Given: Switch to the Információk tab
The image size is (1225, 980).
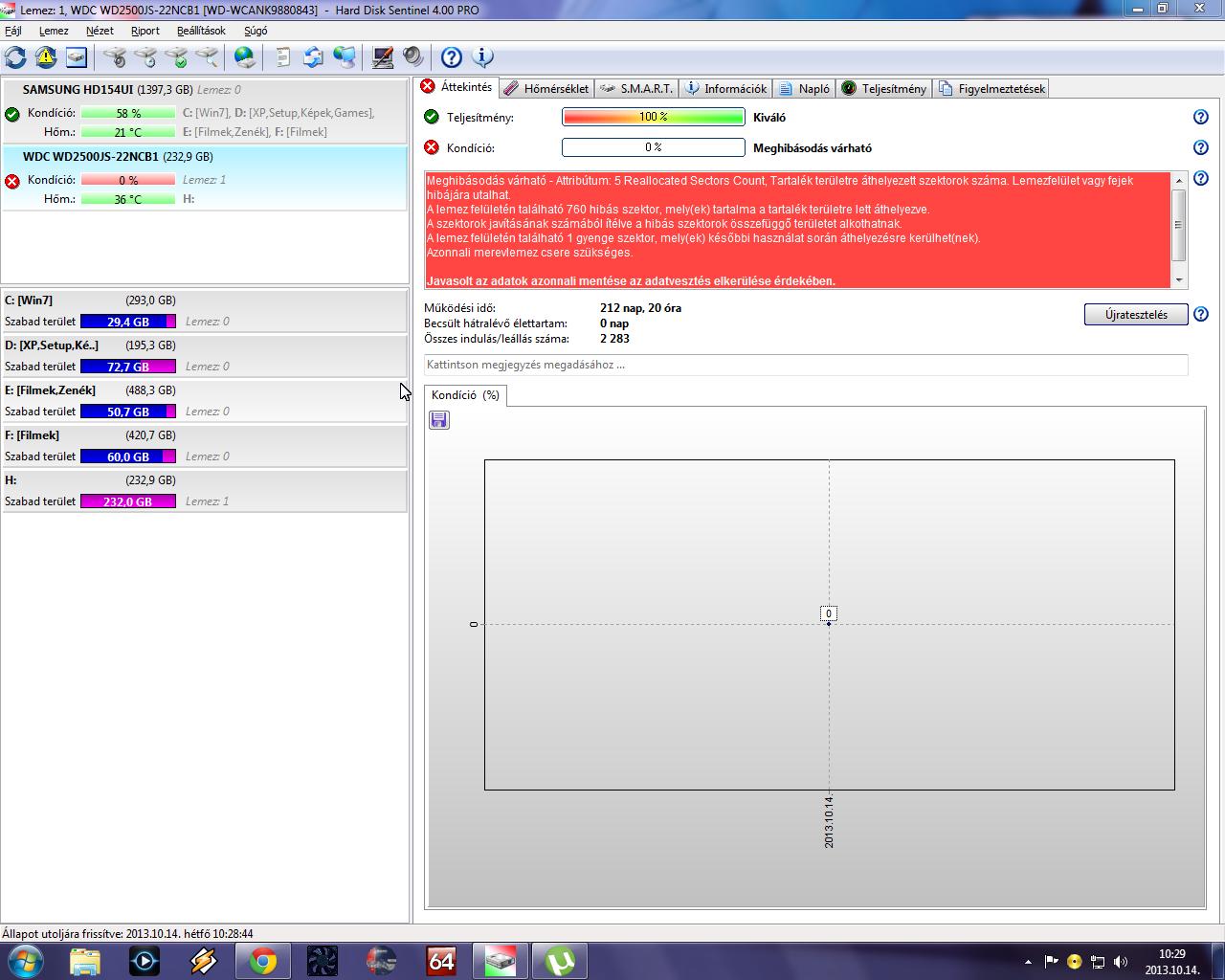Looking at the screenshot, I should (x=725, y=88).
